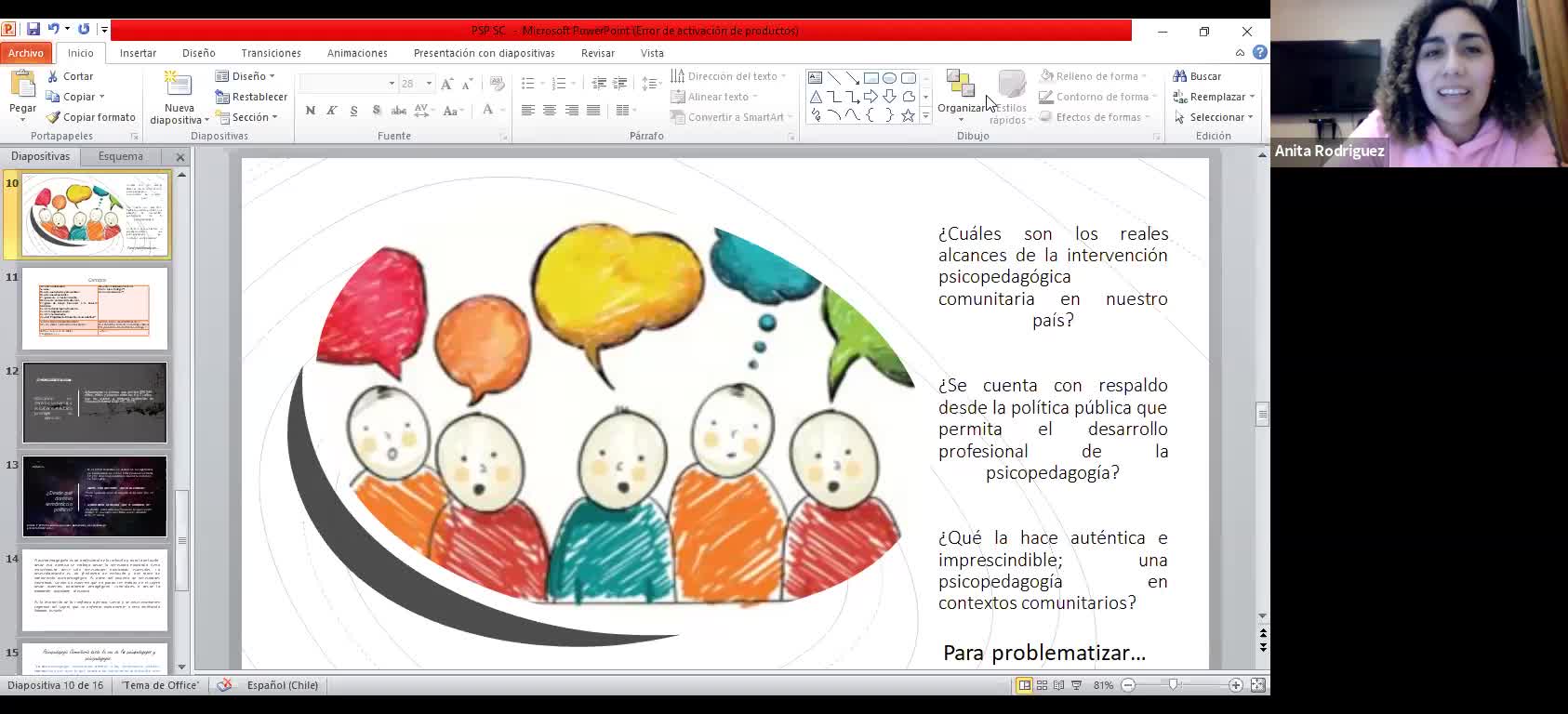Expand the shapes gallery More arrow

[925, 116]
